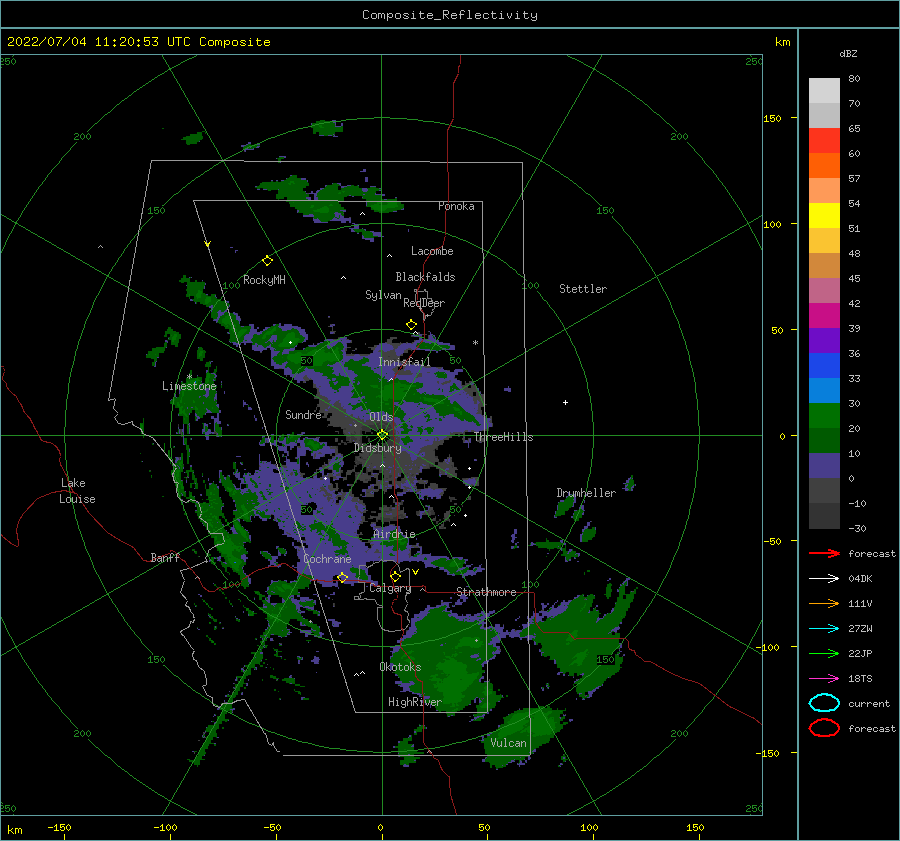The height and width of the screenshot is (841, 900).
Task: Click the Olds city label
Action: [381, 417]
